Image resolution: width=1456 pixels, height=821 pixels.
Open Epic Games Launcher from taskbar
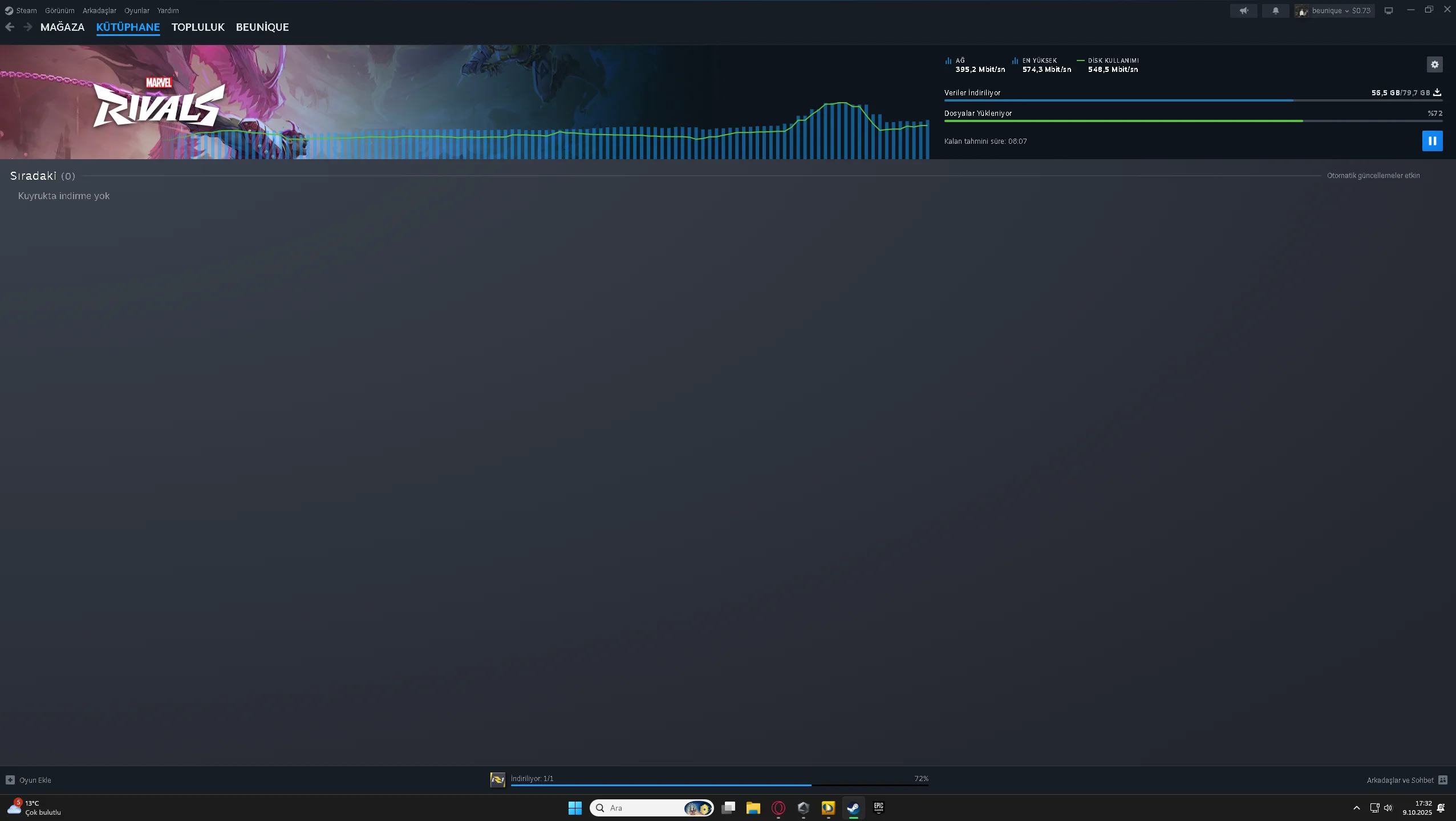[x=878, y=808]
